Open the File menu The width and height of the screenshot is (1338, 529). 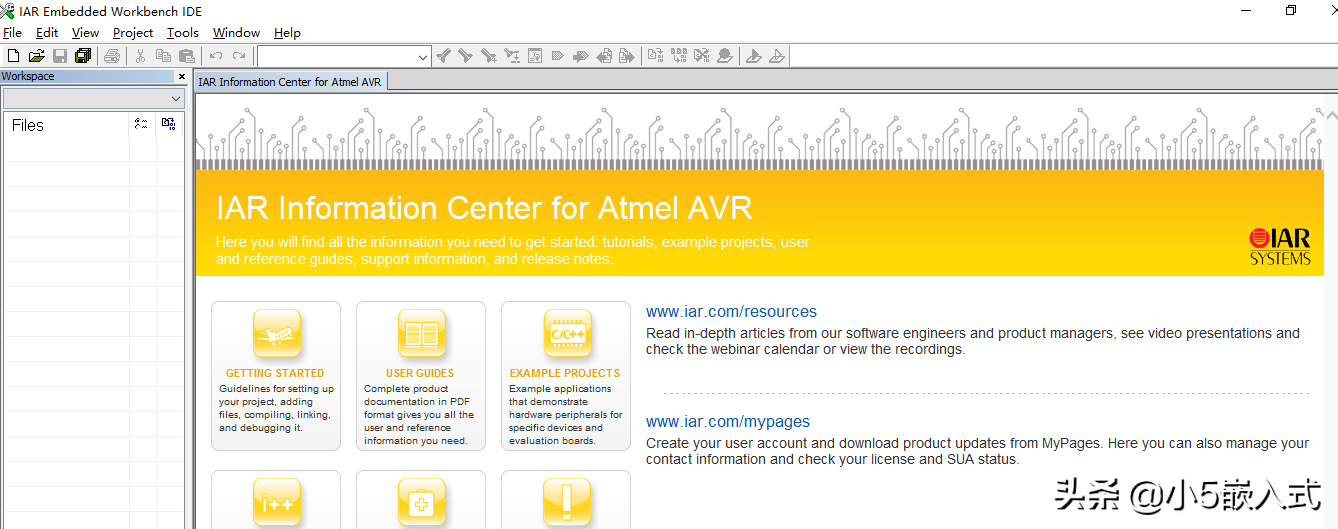[12, 33]
